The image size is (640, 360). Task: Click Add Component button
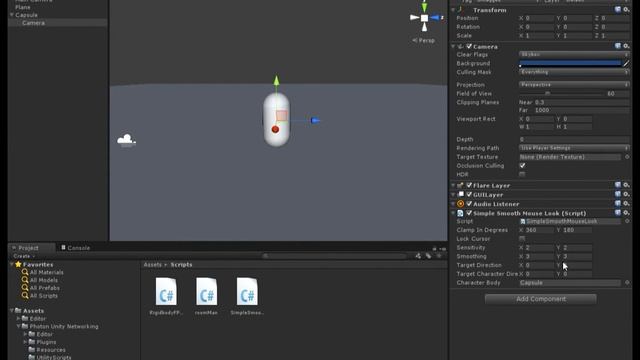coord(540,299)
